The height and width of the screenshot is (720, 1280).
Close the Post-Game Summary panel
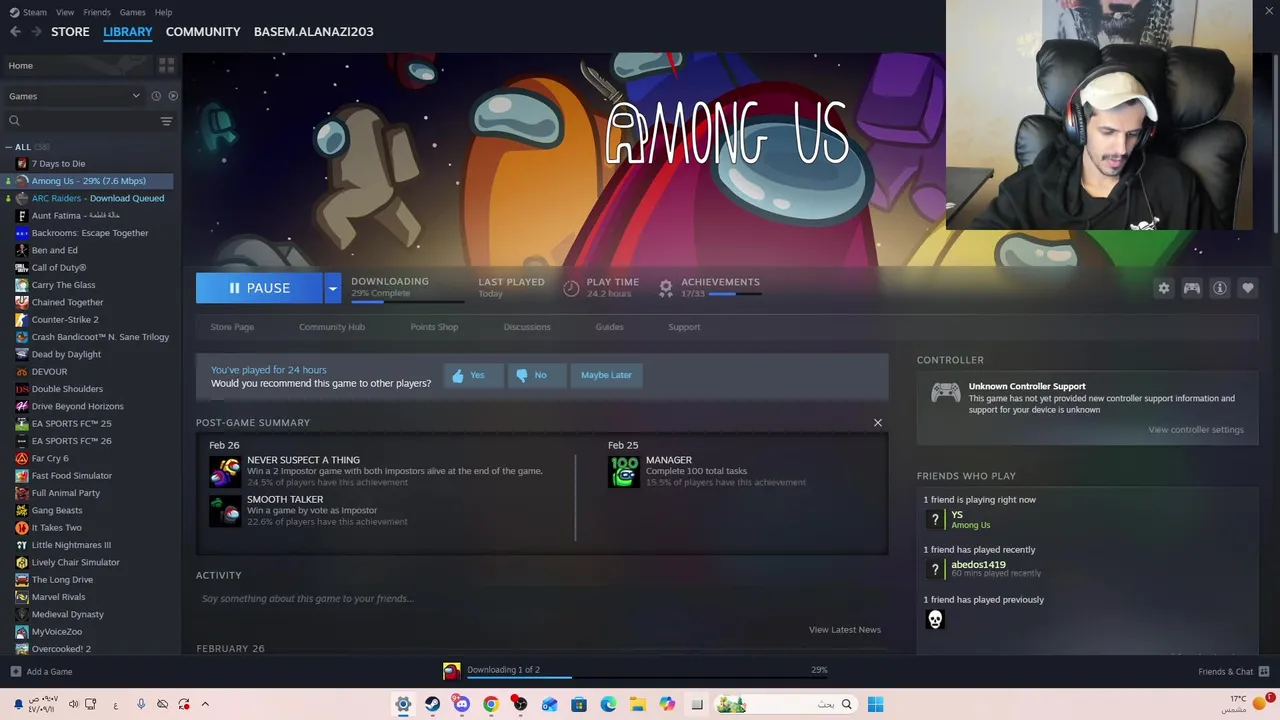tap(878, 423)
